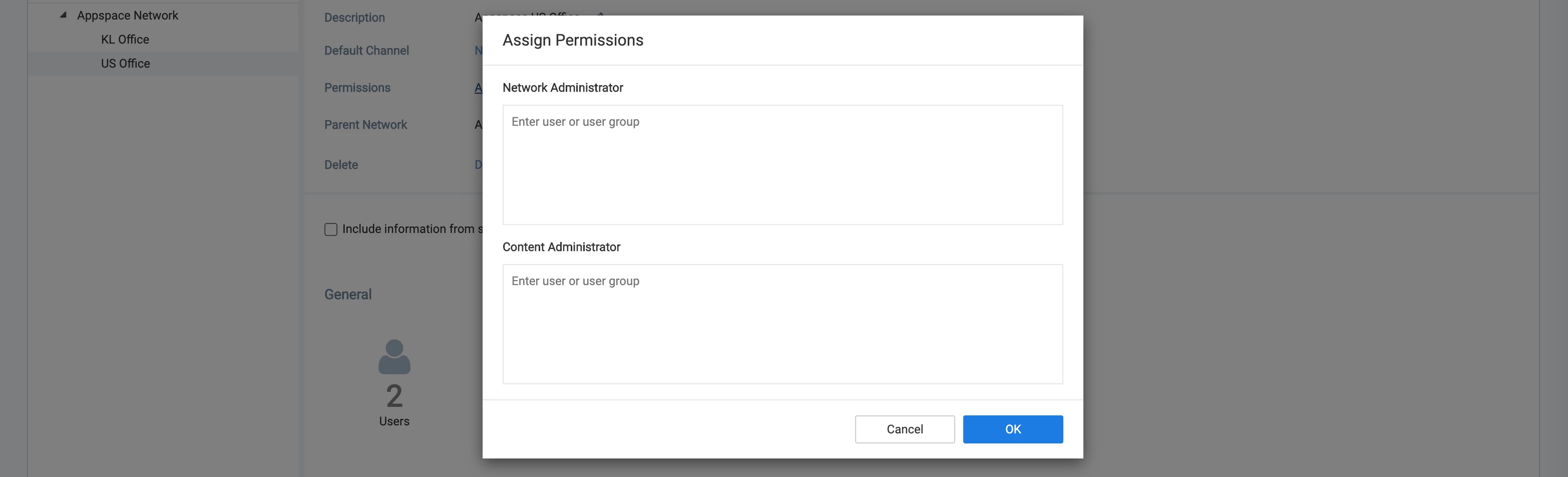This screenshot has height=477, width=1568.
Task: Select Appspace Network in the tree
Action: coord(127,15)
